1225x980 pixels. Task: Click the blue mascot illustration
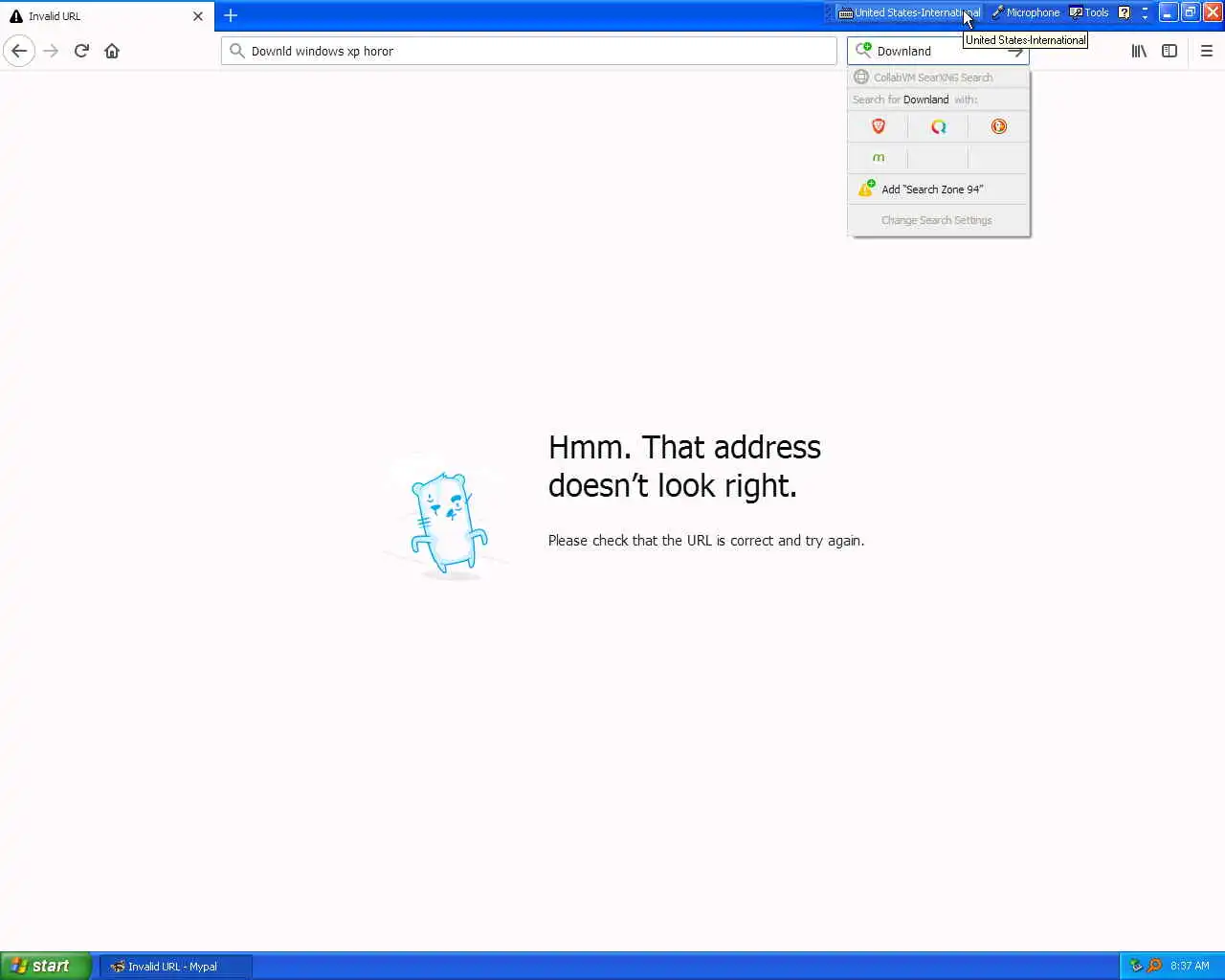point(447,524)
